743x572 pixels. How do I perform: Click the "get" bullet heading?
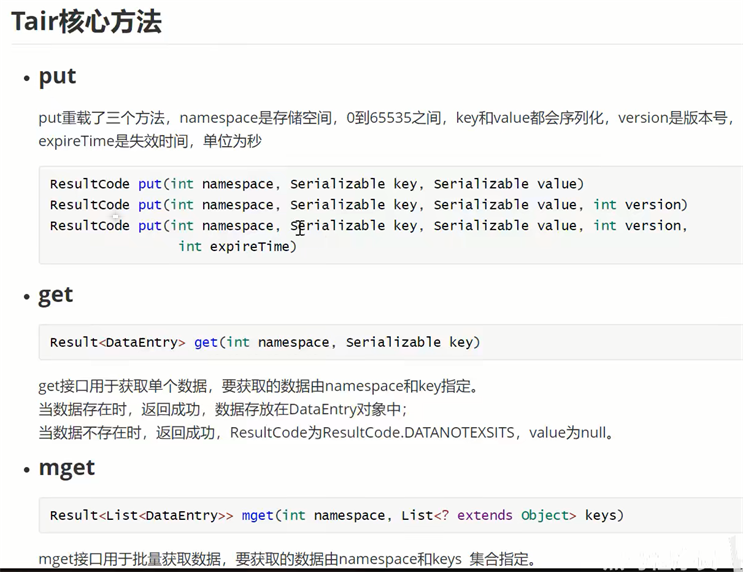[55, 296]
